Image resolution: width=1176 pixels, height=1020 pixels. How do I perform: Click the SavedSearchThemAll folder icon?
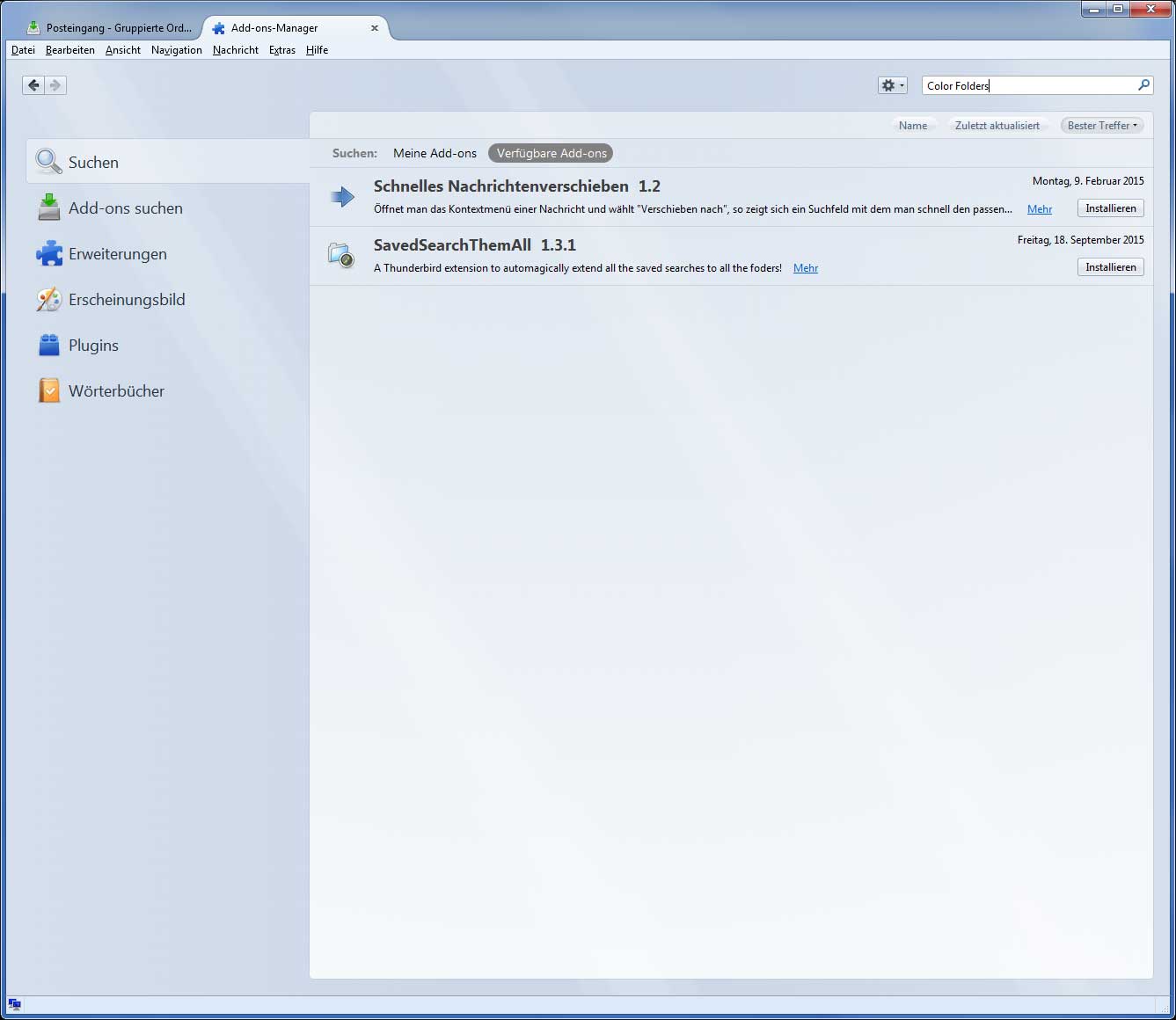pyautogui.click(x=341, y=255)
